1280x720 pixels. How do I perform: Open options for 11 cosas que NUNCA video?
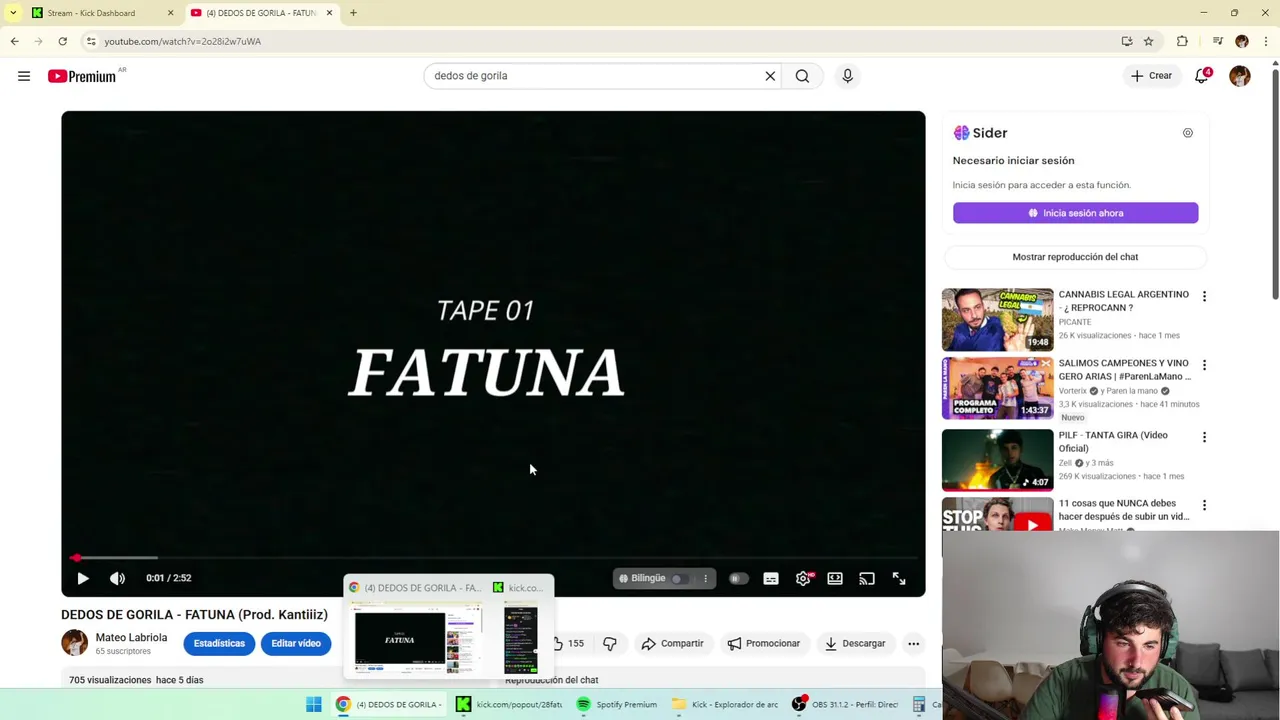1204,506
